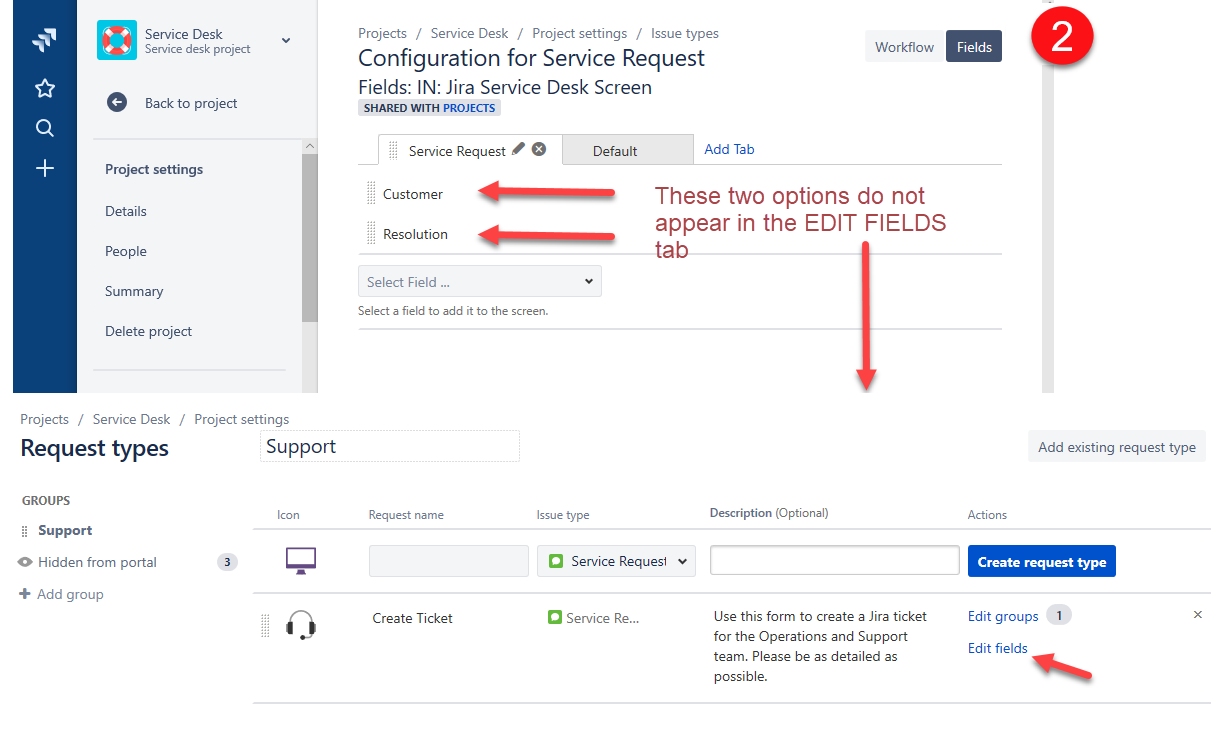Open the Select Field dropdown
This screenshot has height=740, width=1211.
coord(480,282)
